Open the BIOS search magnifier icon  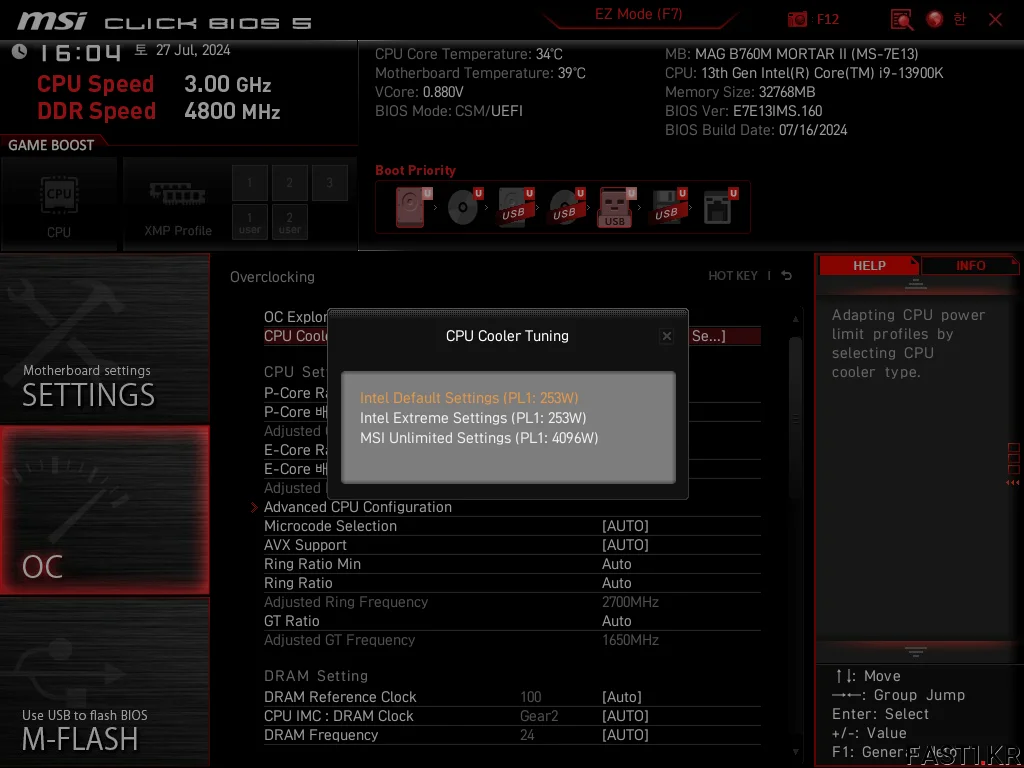(x=901, y=19)
